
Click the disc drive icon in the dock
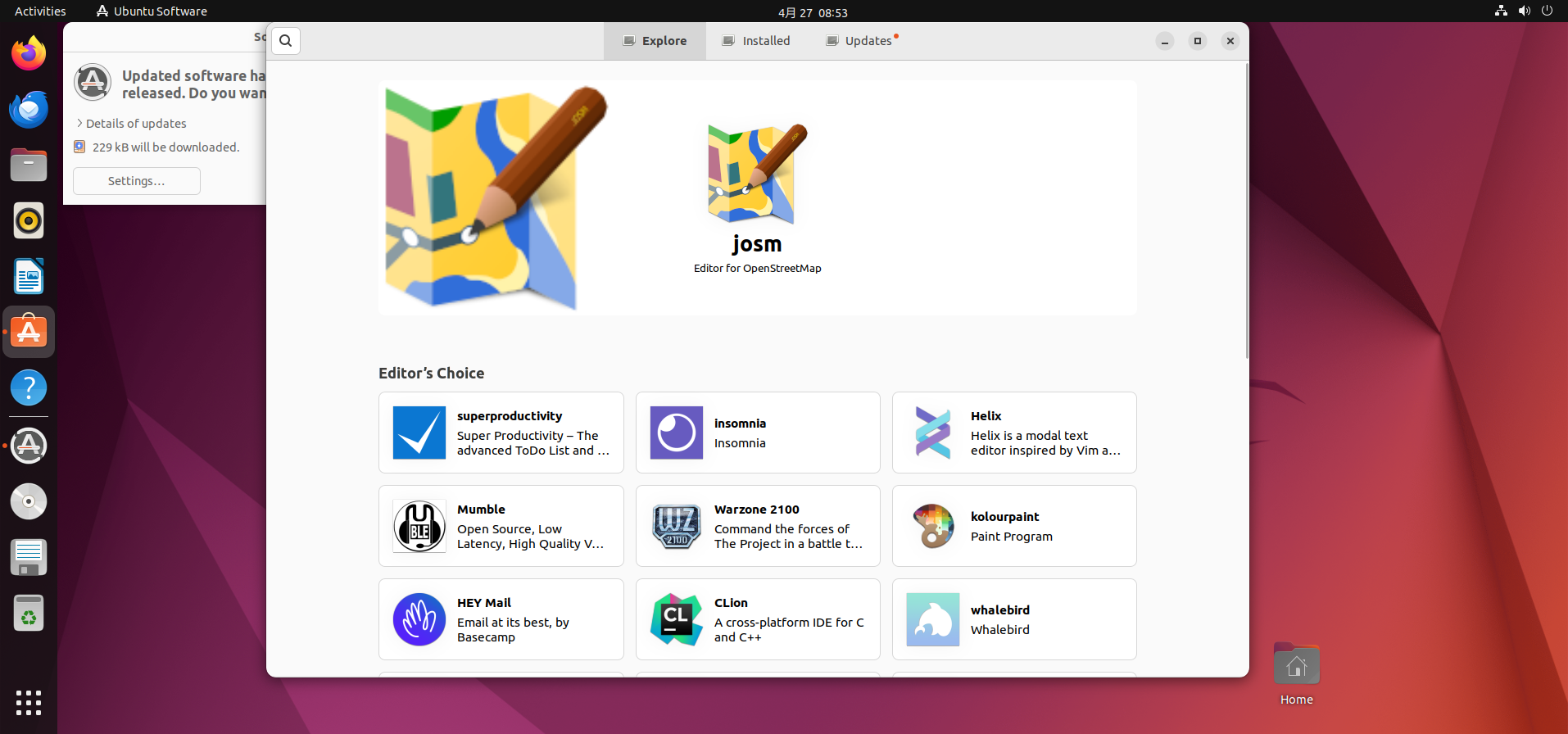click(x=29, y=501)
